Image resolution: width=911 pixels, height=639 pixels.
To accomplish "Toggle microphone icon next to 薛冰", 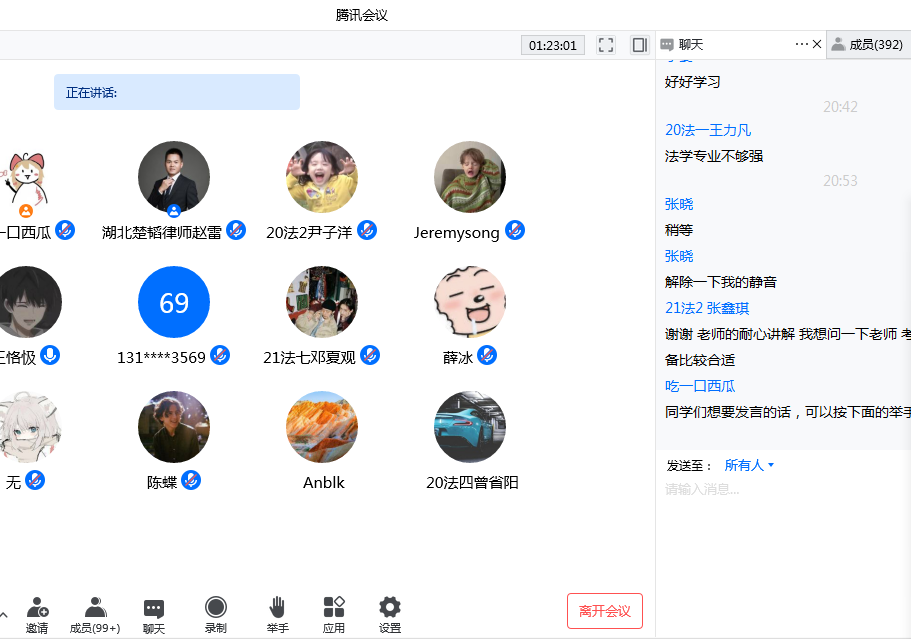I will click(x=487, y=355).
